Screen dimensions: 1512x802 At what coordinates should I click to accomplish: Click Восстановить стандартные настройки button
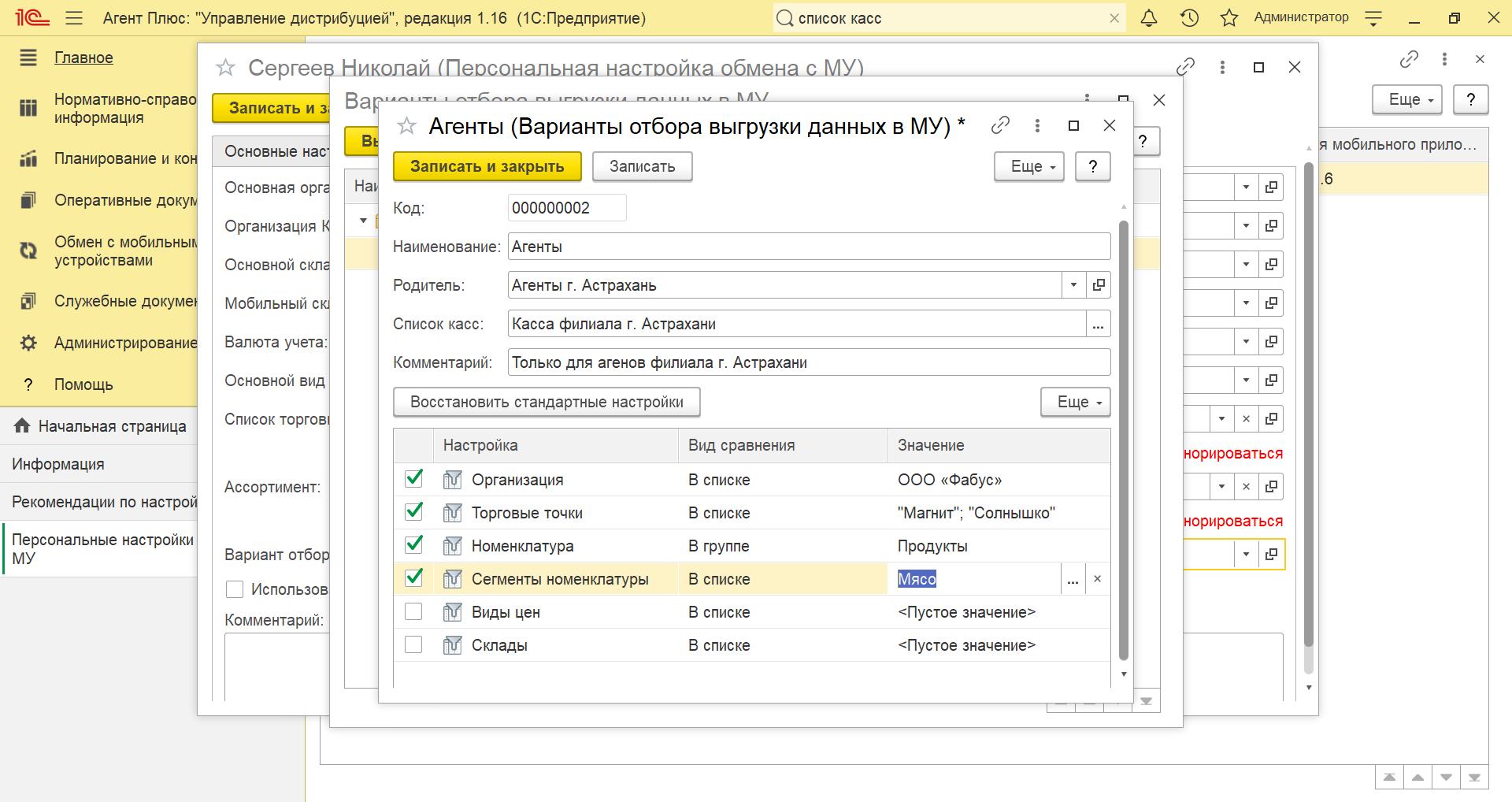tap(547, 402)
